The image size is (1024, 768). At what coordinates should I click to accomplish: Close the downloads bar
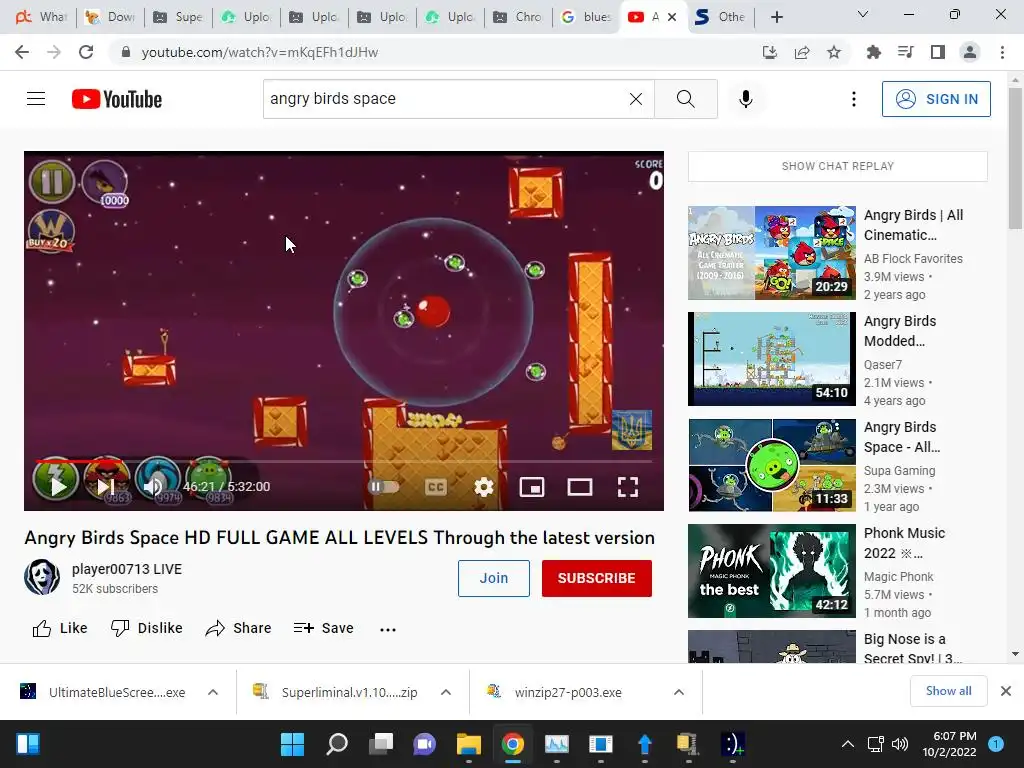click(1006, 691)
